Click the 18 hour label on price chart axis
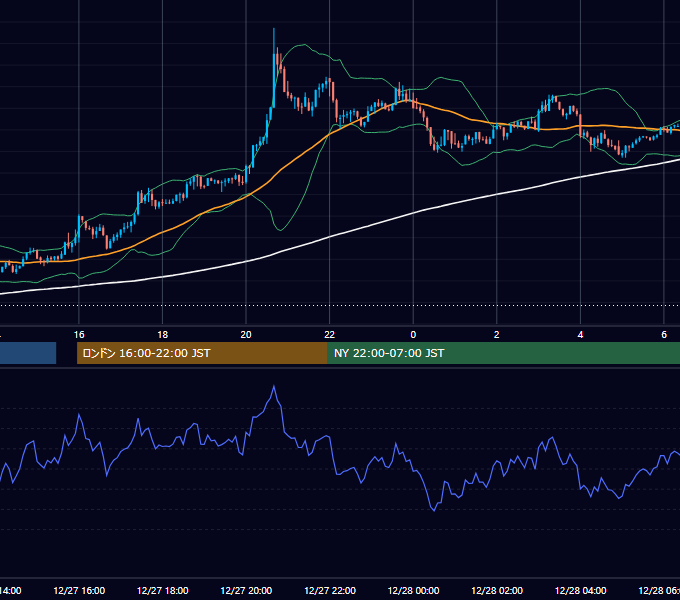Screen dimensions: 680x600 (163, 335)
